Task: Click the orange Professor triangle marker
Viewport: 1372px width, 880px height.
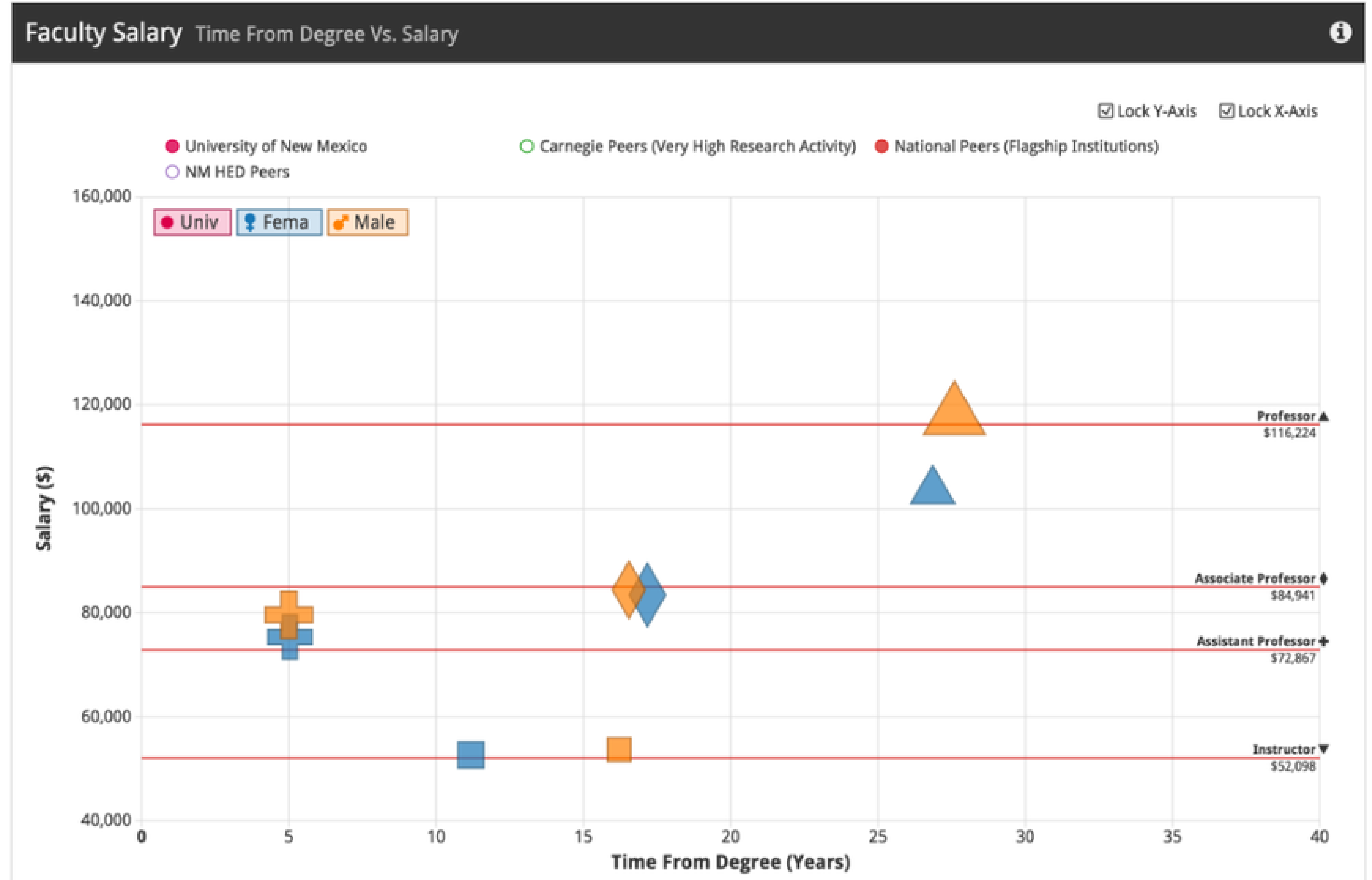Action: tap(954, 415)
